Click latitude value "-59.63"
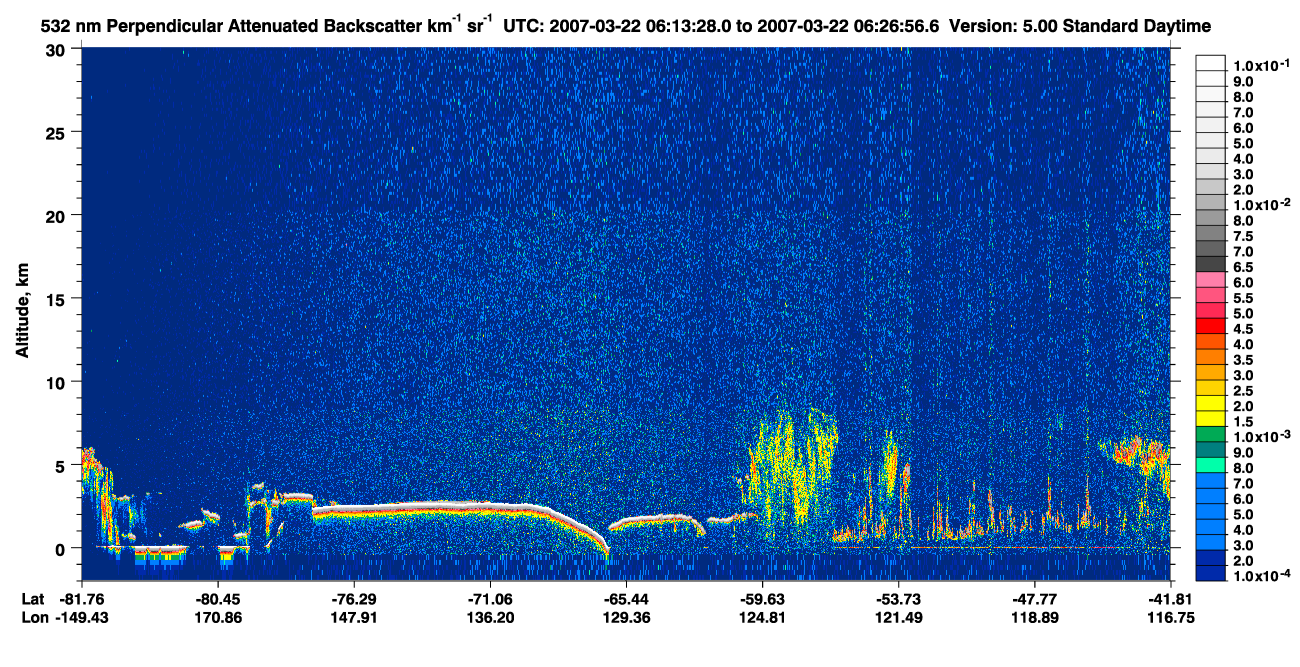 [762, 599]
